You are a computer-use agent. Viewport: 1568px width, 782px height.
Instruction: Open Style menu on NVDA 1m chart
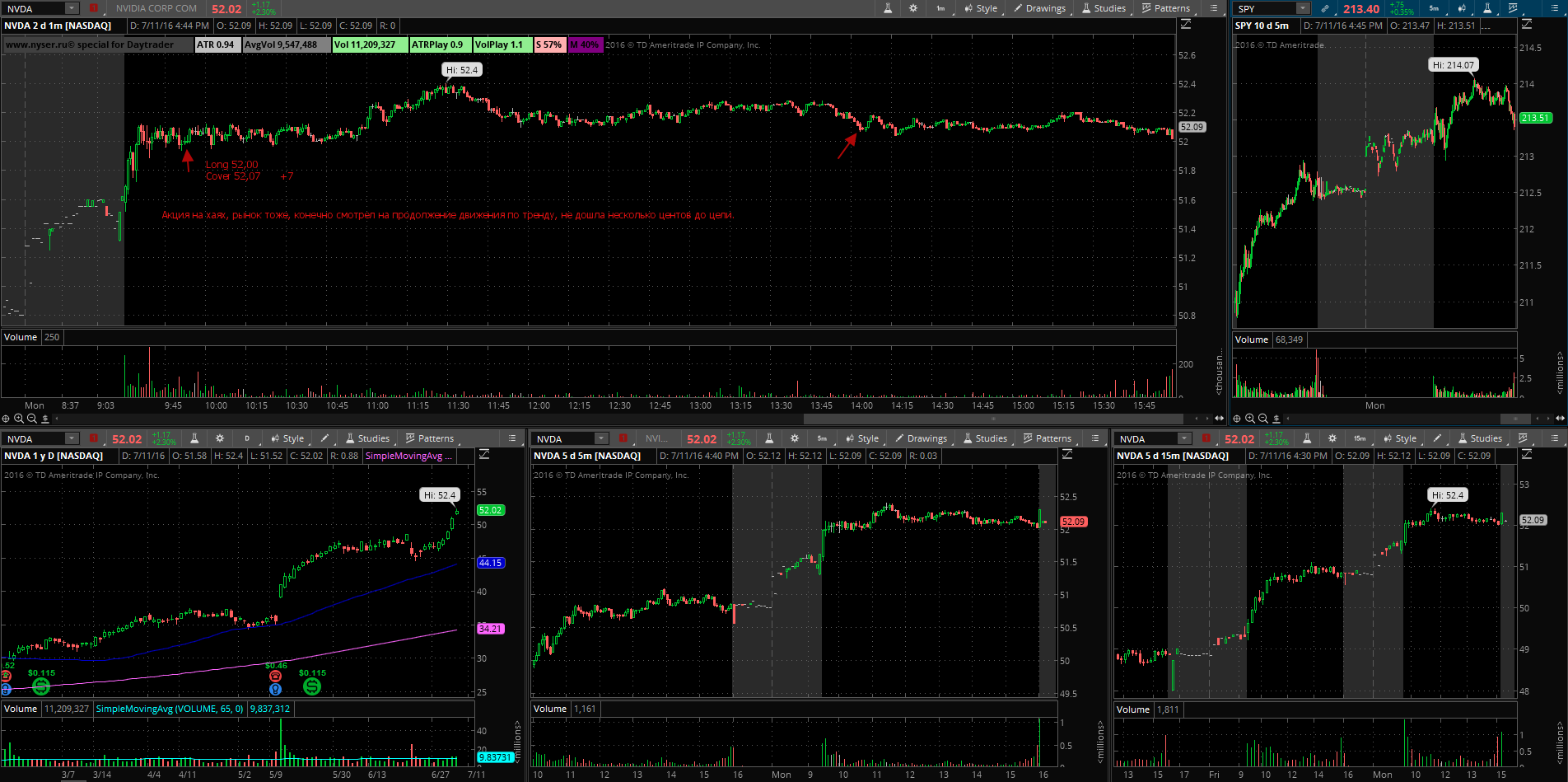980,8
